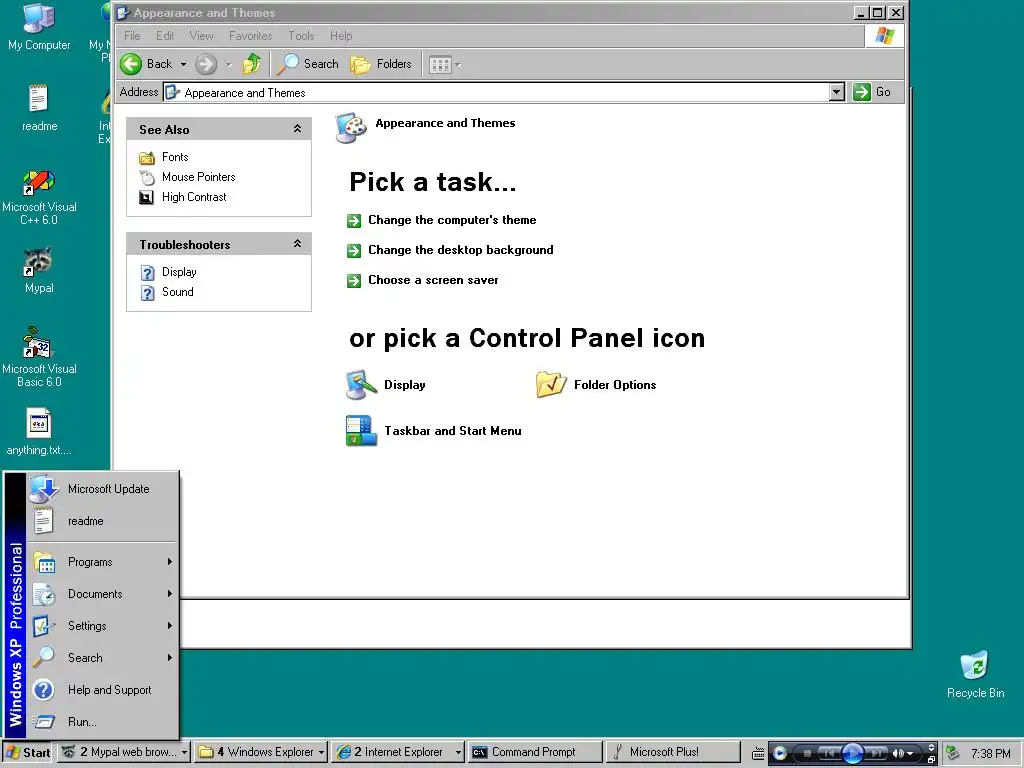Open Windows Explorer taskbar group

tap(261, 752)
